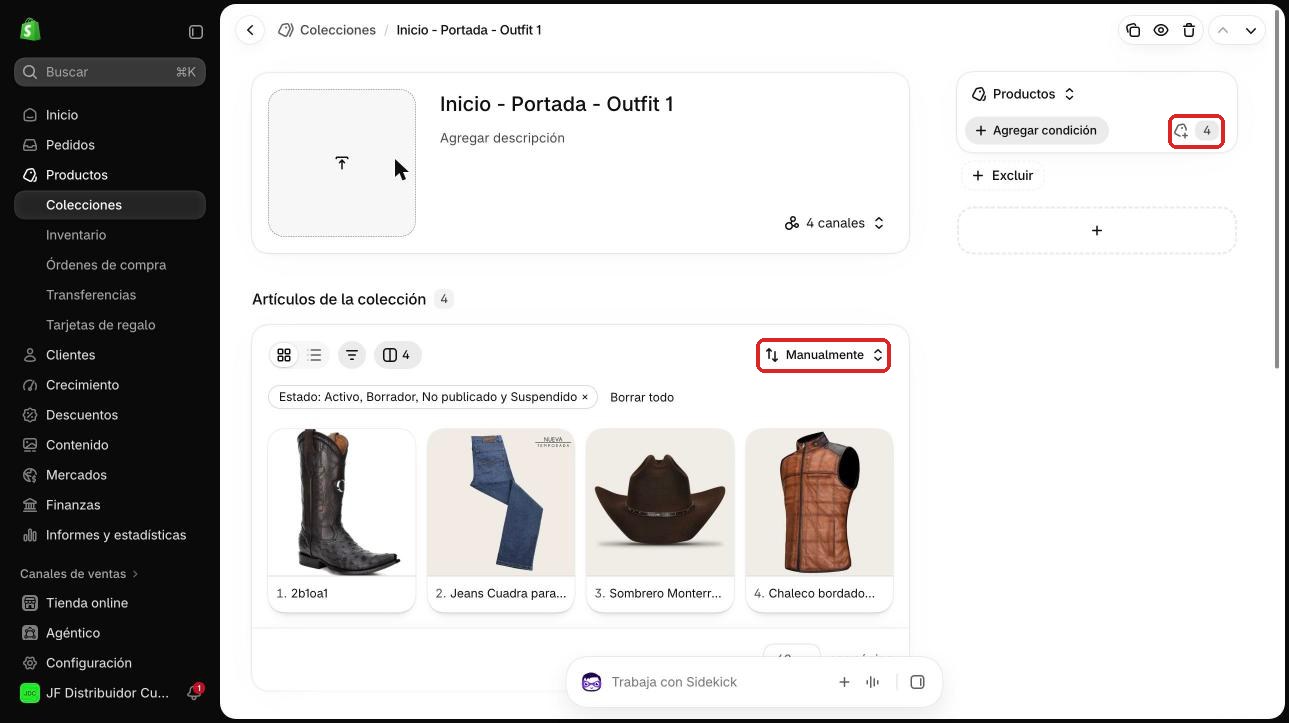Viewport: 1289px width, 723px height.
Task: Click the Inicio home icon in sidebar
Action: [30, 115]
